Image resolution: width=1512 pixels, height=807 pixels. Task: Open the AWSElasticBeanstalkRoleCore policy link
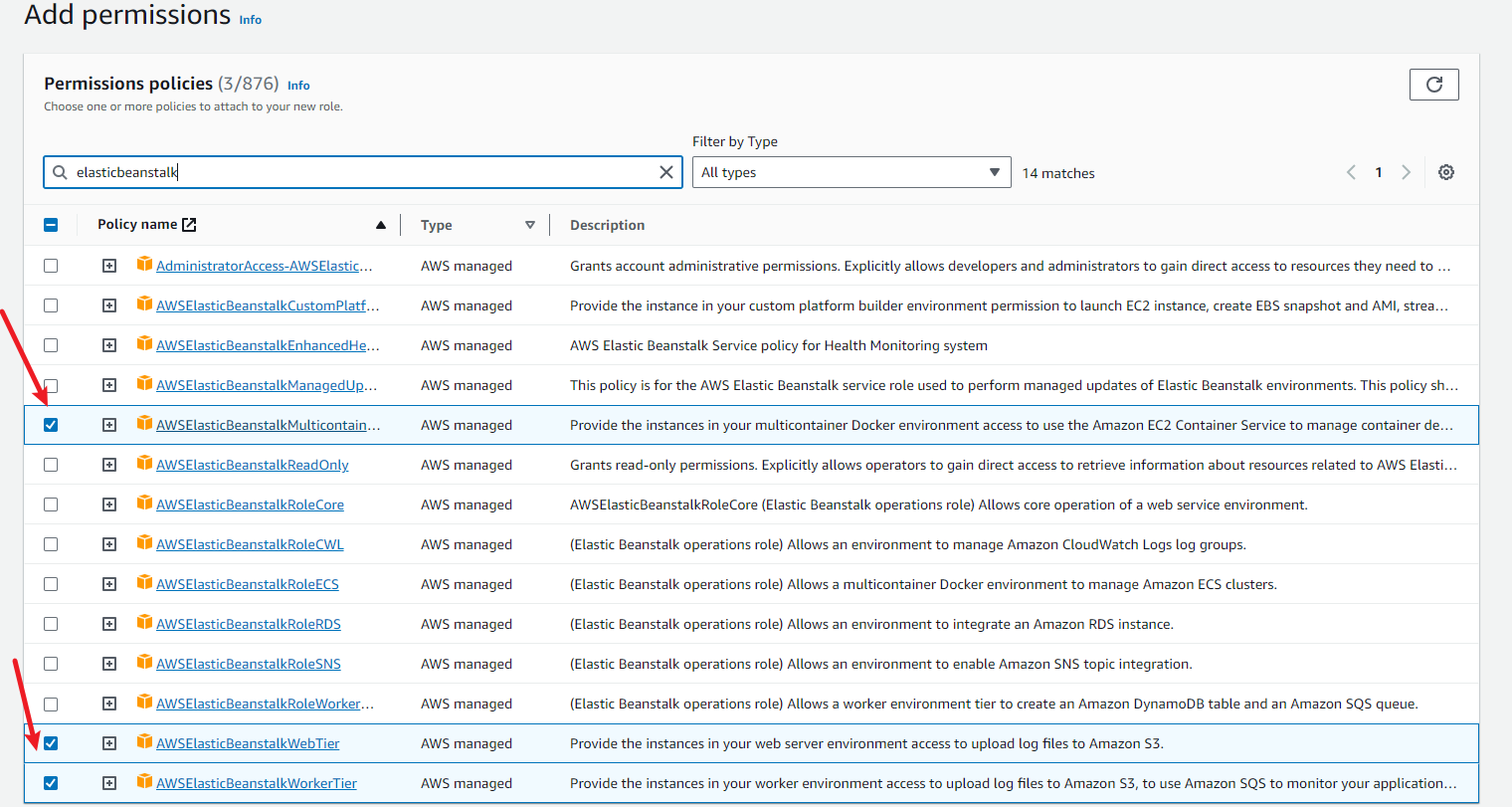[x=250, y=504]
